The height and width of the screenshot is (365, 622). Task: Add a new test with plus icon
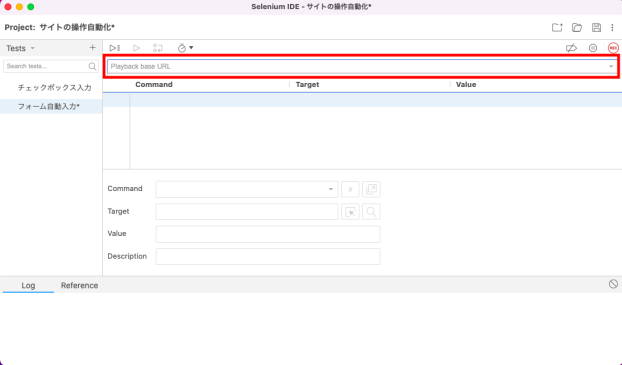(92, 48)
